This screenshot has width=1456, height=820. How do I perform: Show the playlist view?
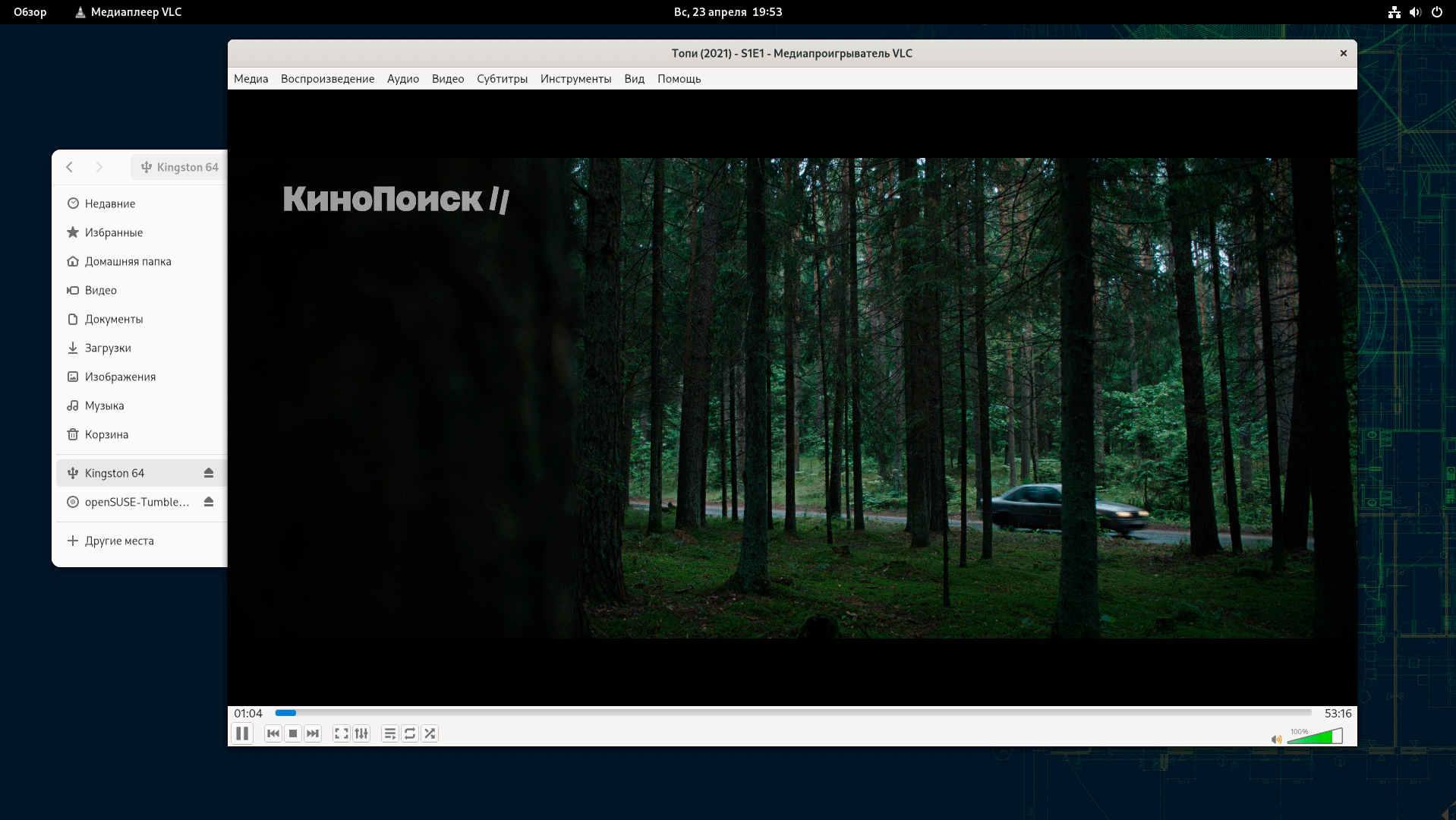[389, 733]
